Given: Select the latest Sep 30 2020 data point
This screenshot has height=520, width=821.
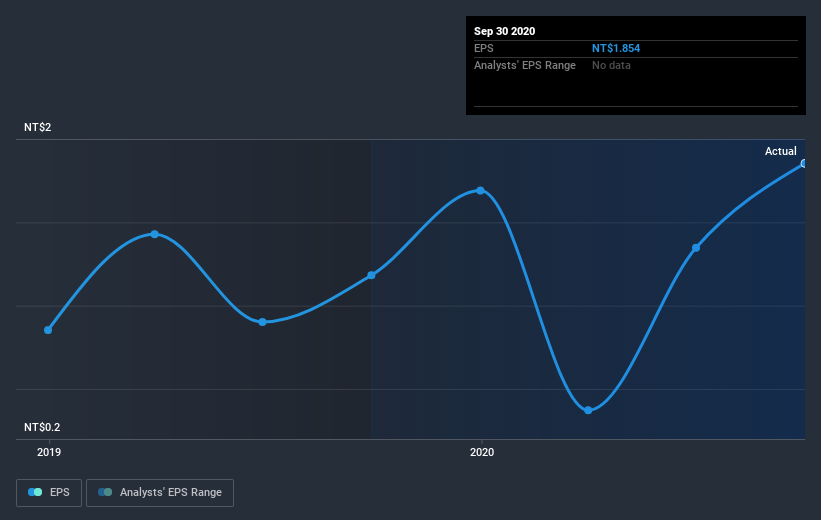Looking at the screenshot, I should click(804, 164).
